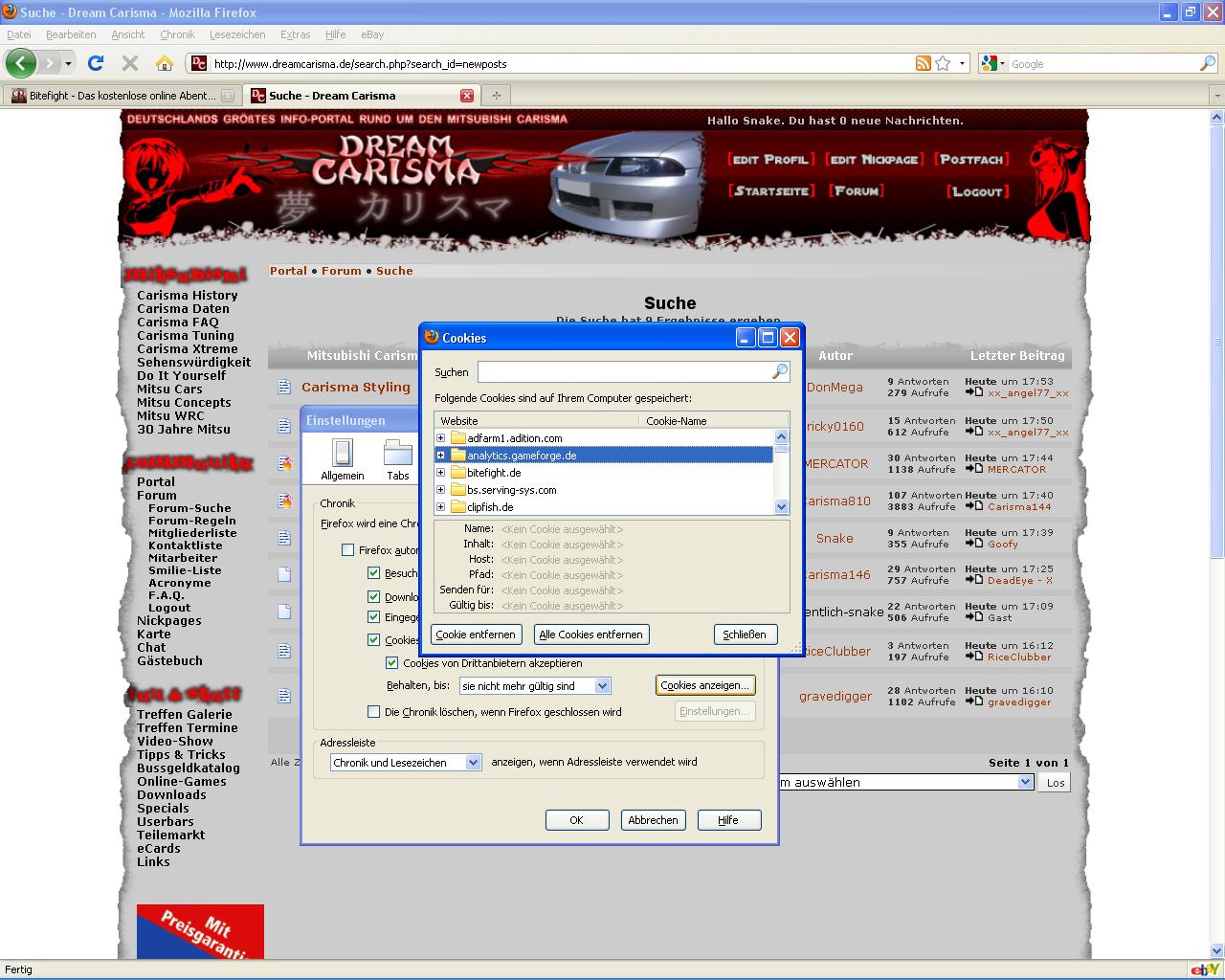Select the Allgemein icon in Einstellungen

[x=342, y=459]
